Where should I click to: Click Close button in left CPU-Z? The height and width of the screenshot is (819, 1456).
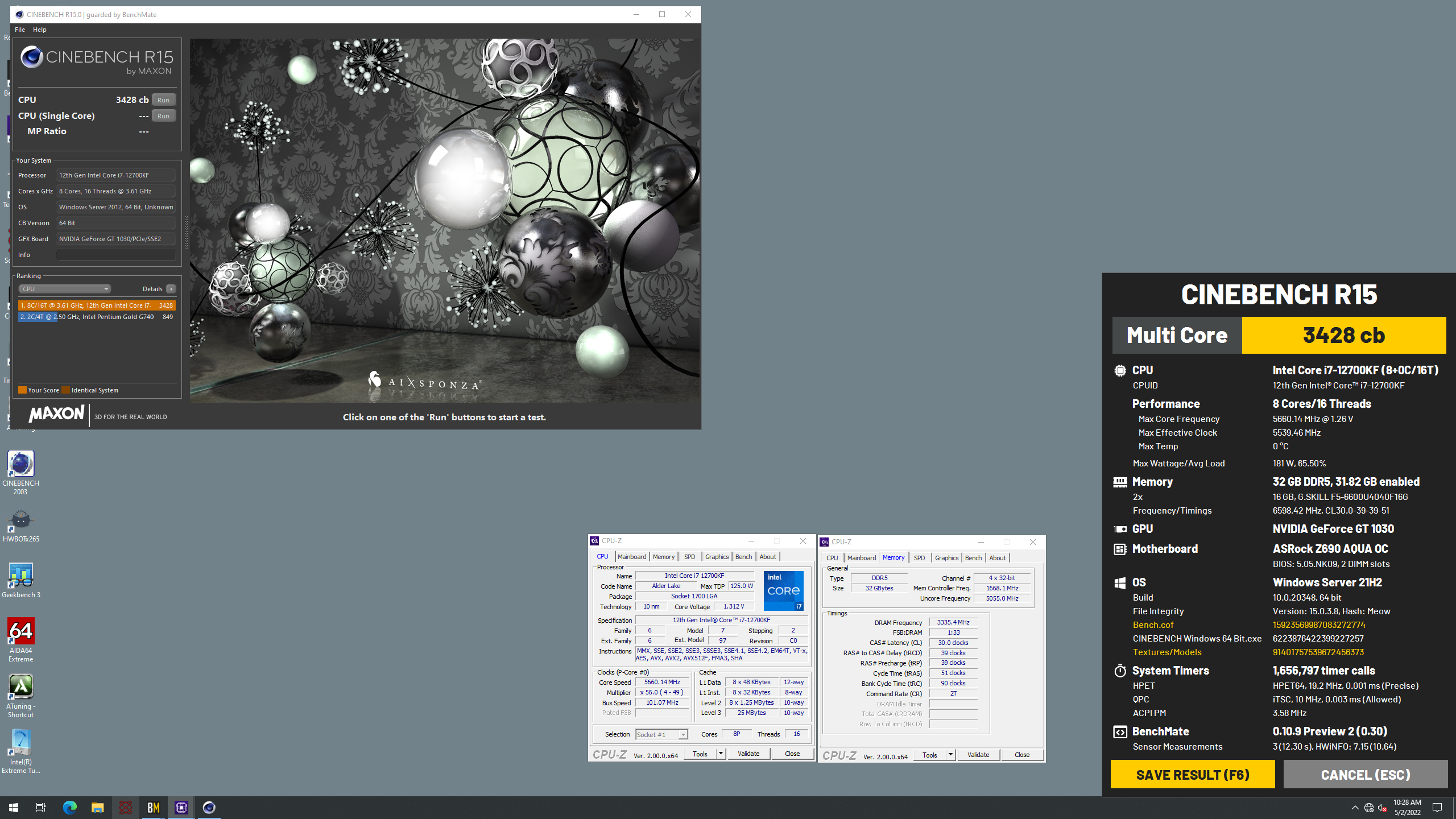pyautogui.click(x=792, y=754)
